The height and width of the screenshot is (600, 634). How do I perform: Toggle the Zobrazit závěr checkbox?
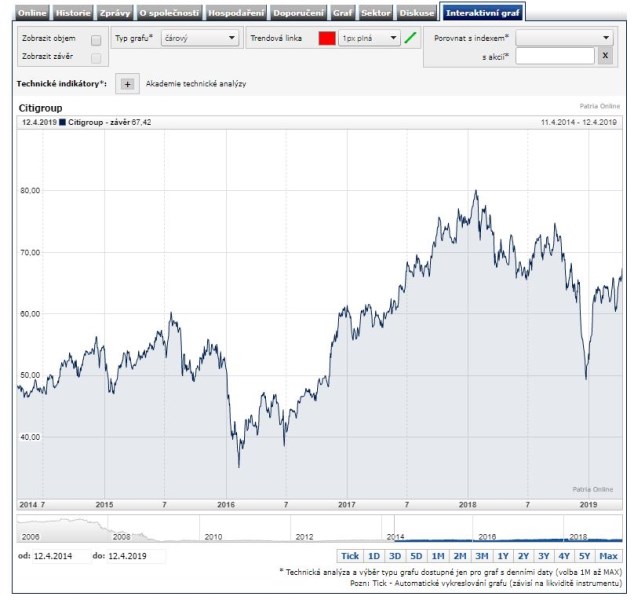pos(96,58)
